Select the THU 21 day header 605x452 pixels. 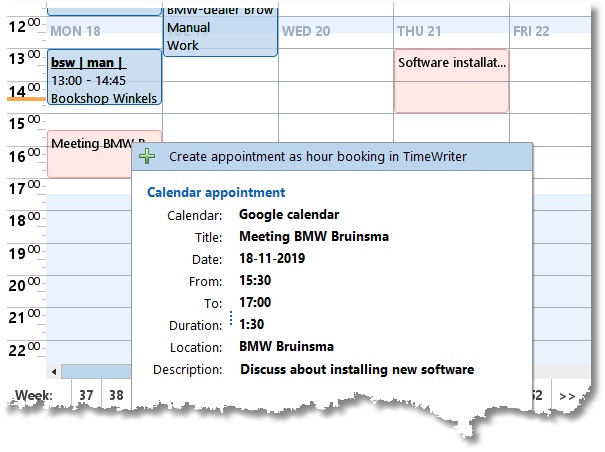419,31
